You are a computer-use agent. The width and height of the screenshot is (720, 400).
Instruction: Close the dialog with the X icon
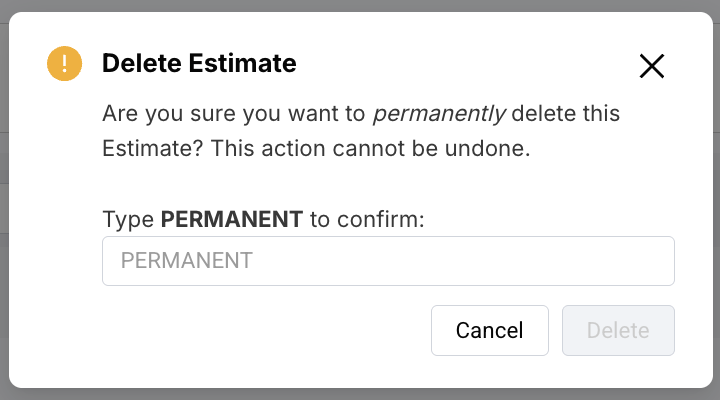click(652, 66)
